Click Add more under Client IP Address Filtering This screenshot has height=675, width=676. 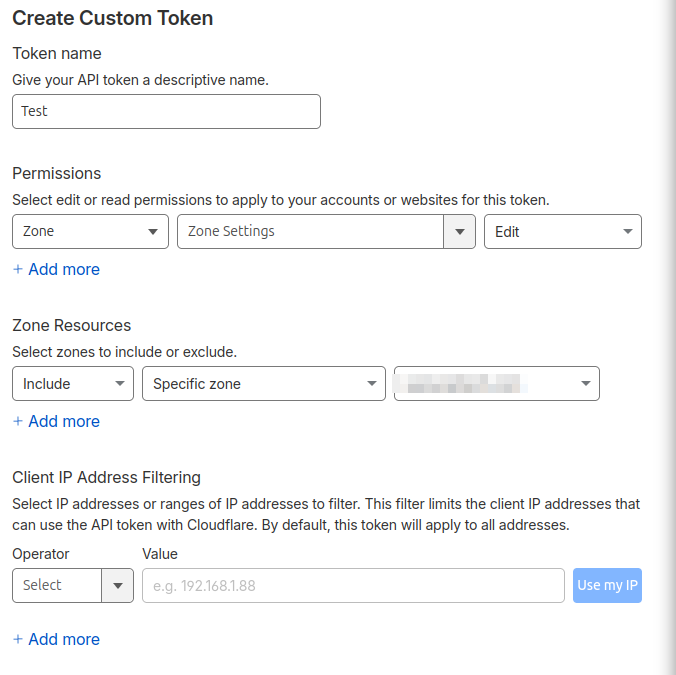(x=56, y=639)
